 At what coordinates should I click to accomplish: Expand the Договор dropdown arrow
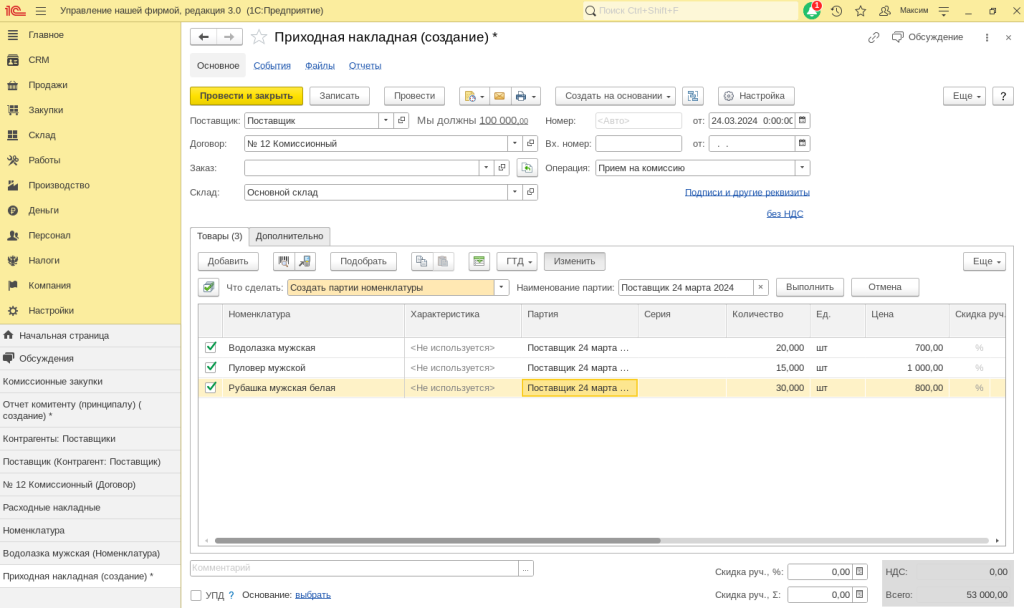[x=515, y=143]
